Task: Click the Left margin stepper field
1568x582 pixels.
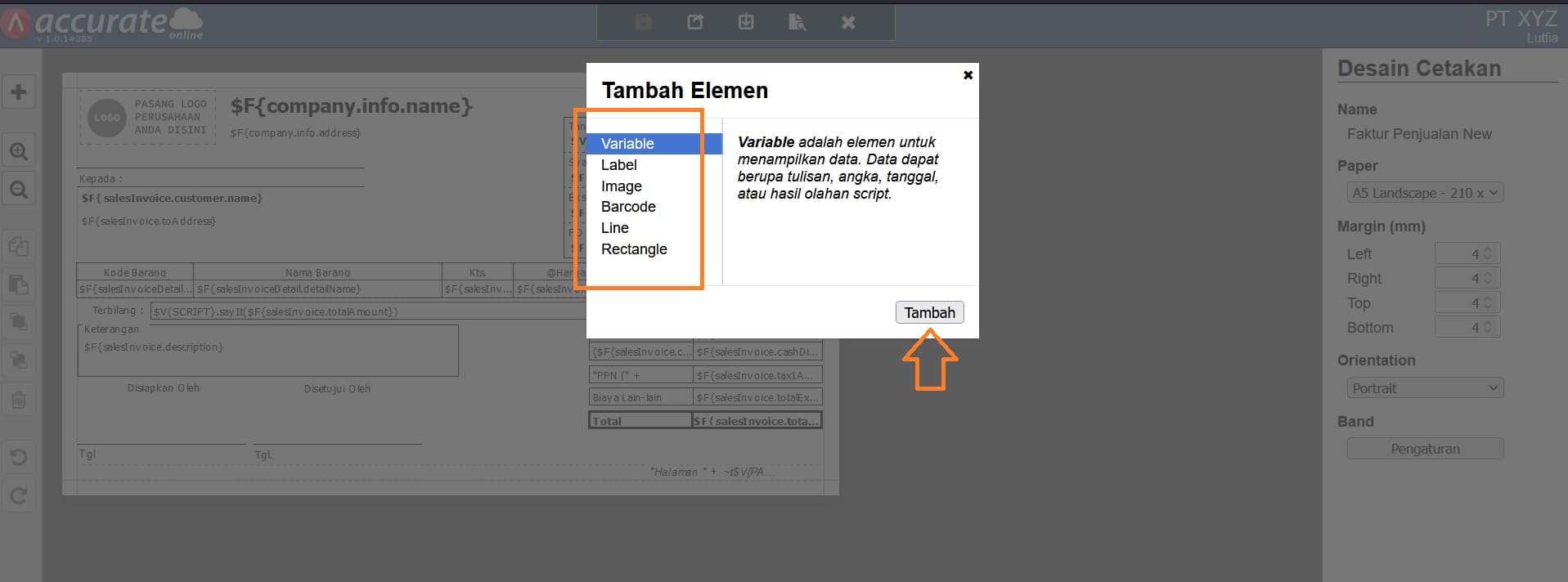Action: point(1467,254)
